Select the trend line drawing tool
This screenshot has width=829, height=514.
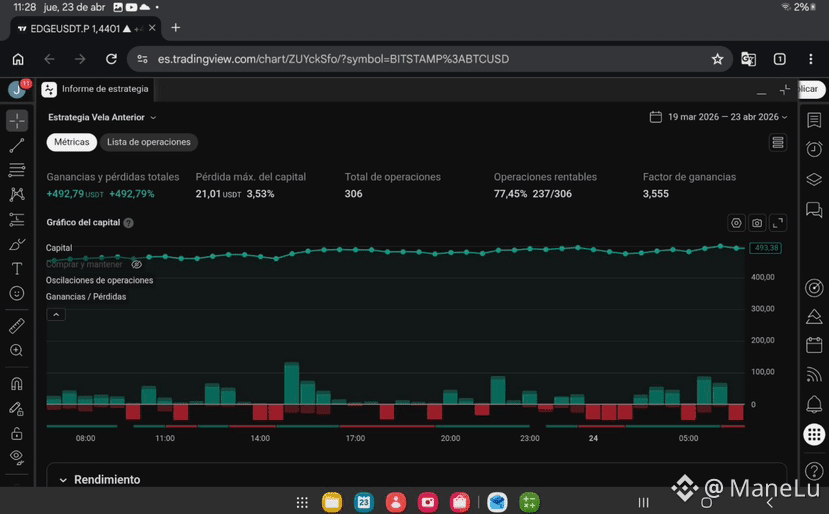tap(17, 145)
